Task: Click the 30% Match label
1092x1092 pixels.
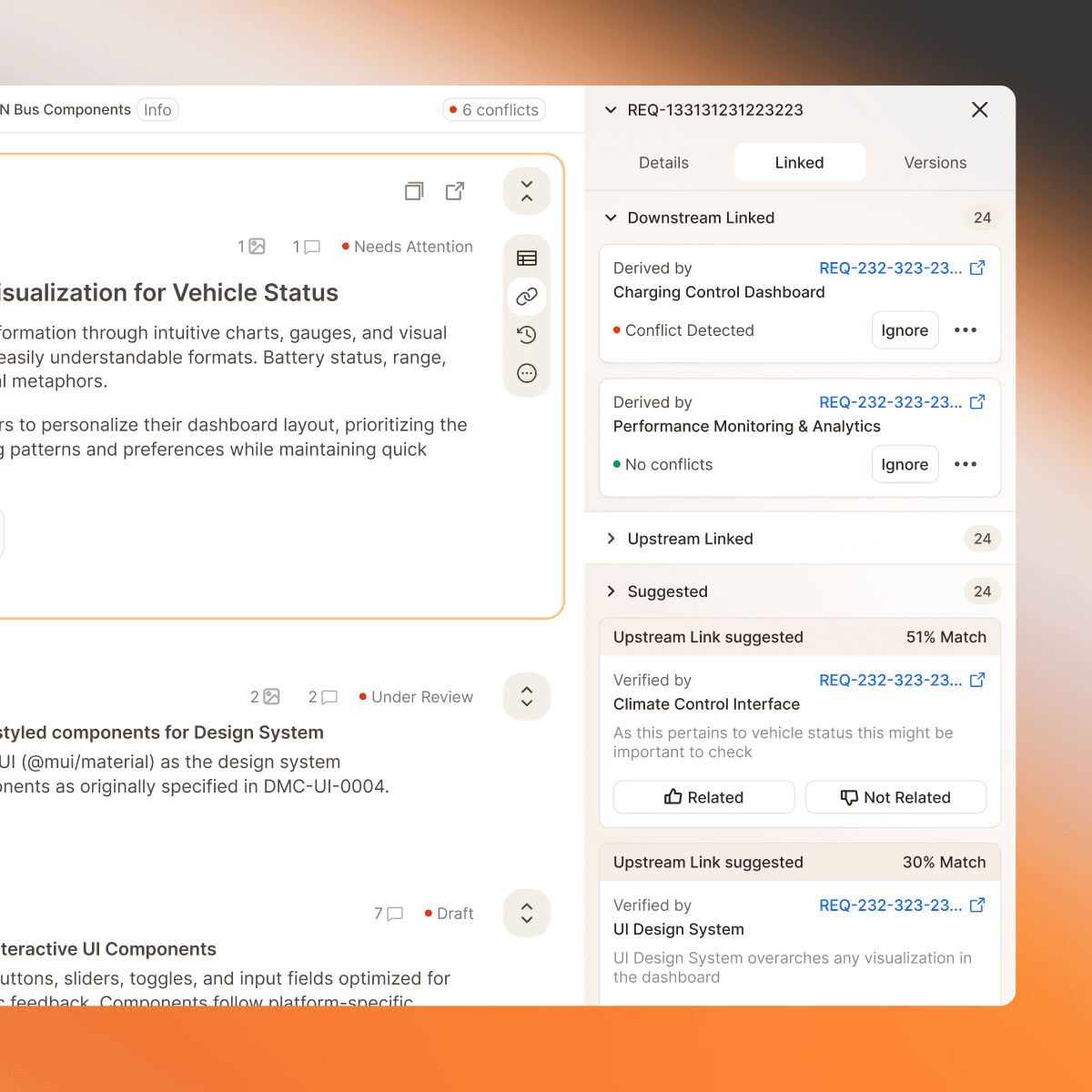Action: click(945, 863)
